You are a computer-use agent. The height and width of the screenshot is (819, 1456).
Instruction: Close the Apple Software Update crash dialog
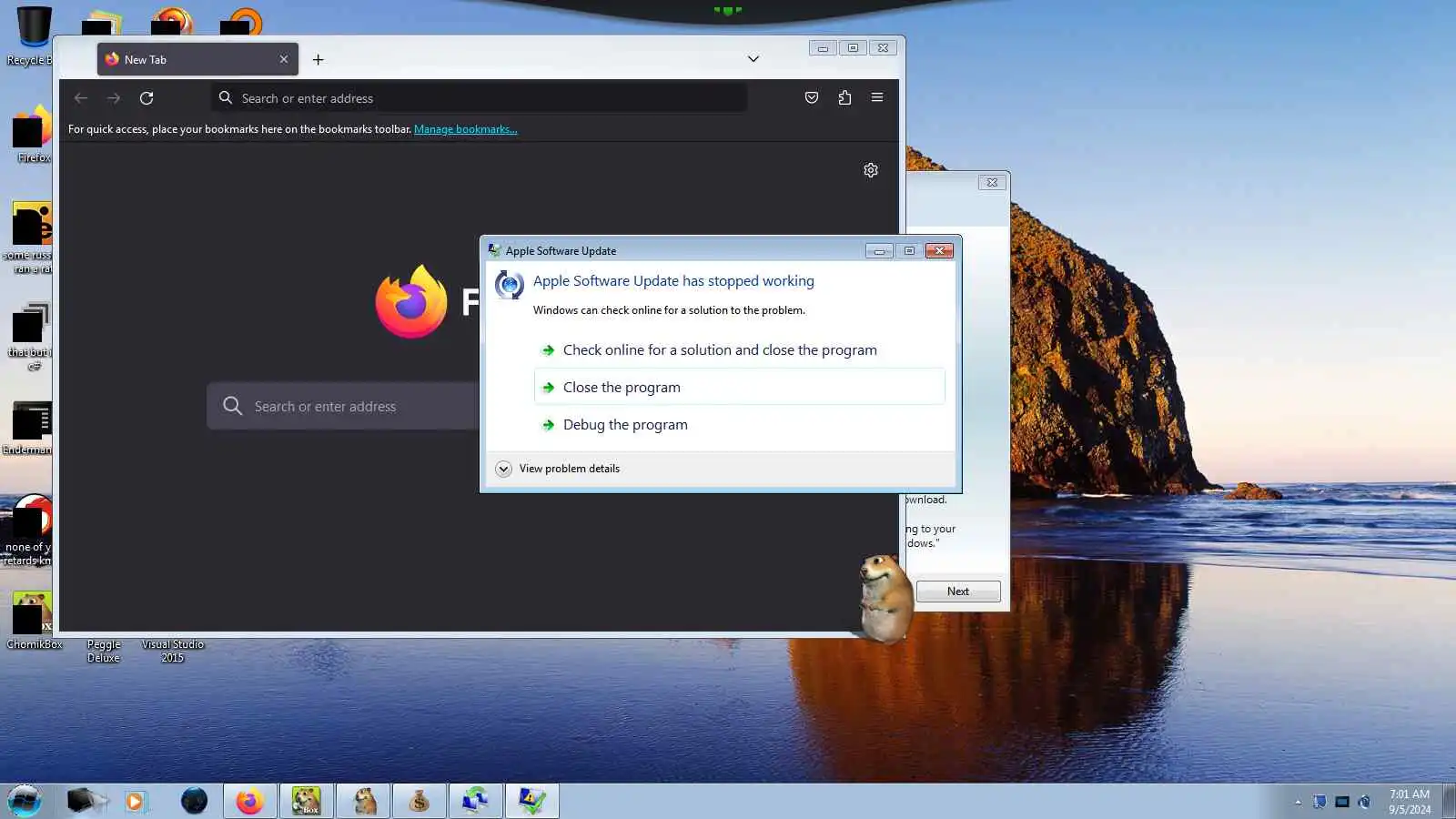[x=939, y=251]
